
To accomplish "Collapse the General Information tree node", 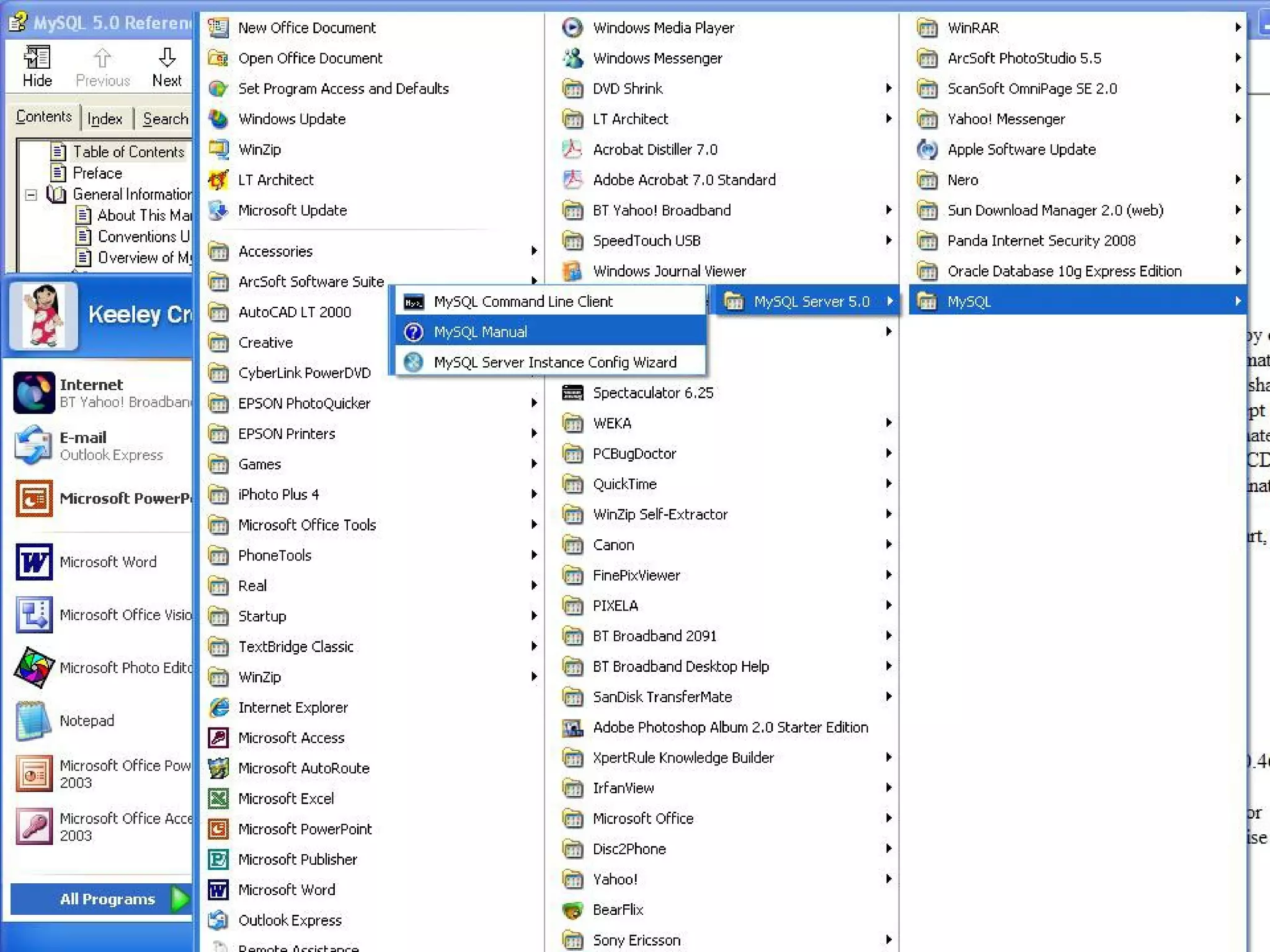I will [30, 195].
